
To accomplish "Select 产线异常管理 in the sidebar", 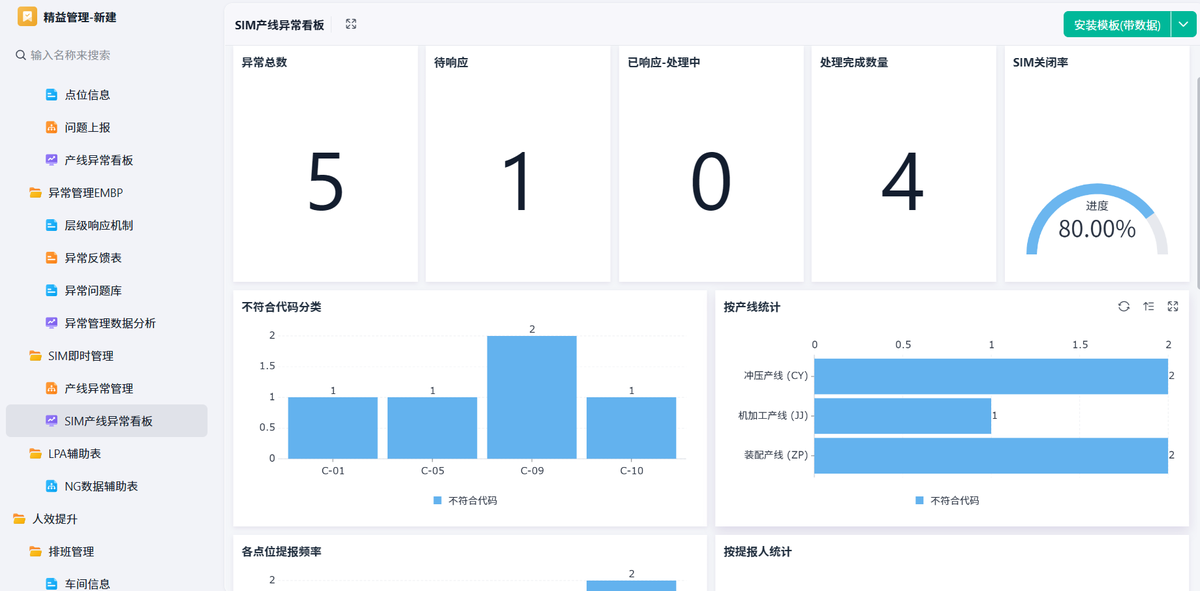I will pos(98,388).
